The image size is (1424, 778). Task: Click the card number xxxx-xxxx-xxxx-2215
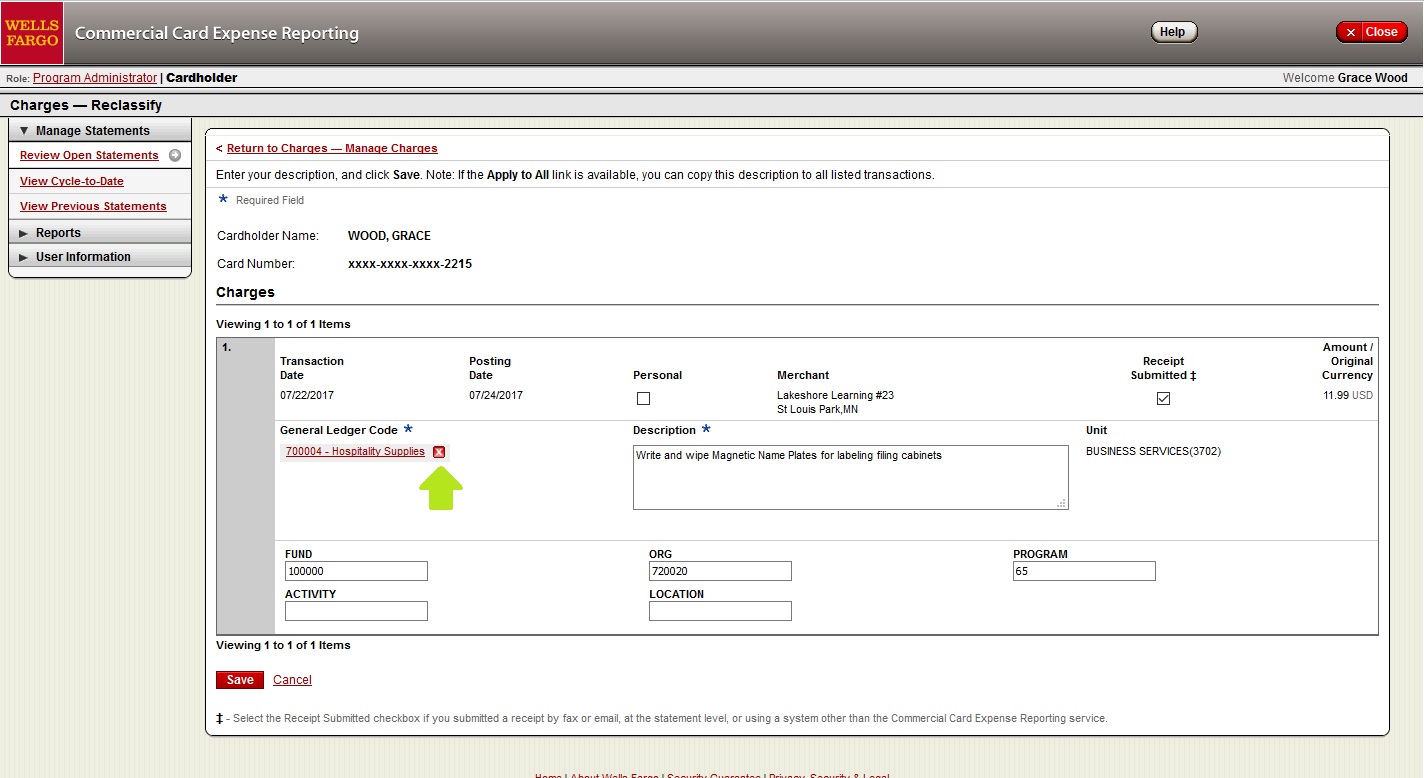(x=410, y=264)
